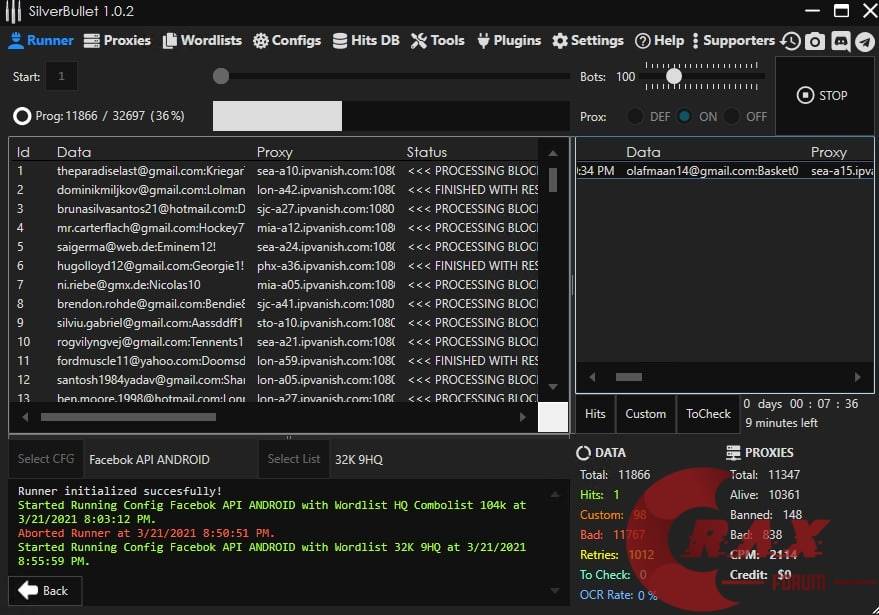Viewport: 879px width, 615px height.
Task: Click the bot list horizontal scrollbar thumb
Action: pos(128,417)
